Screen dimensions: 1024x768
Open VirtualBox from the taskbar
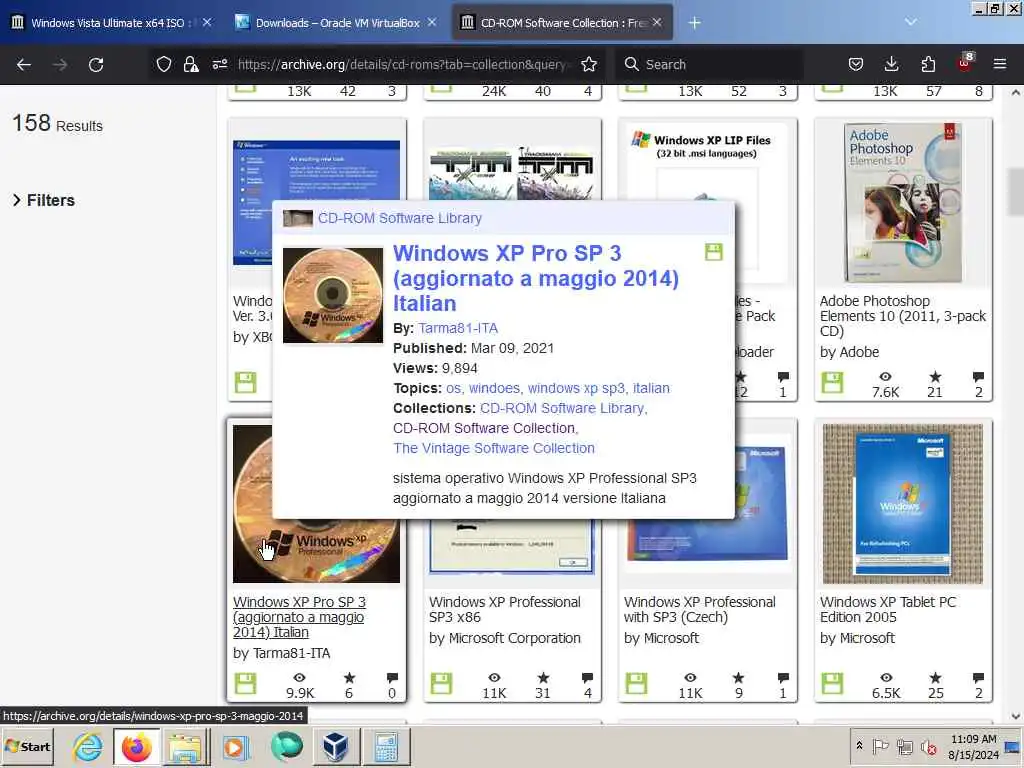(336, 747)
